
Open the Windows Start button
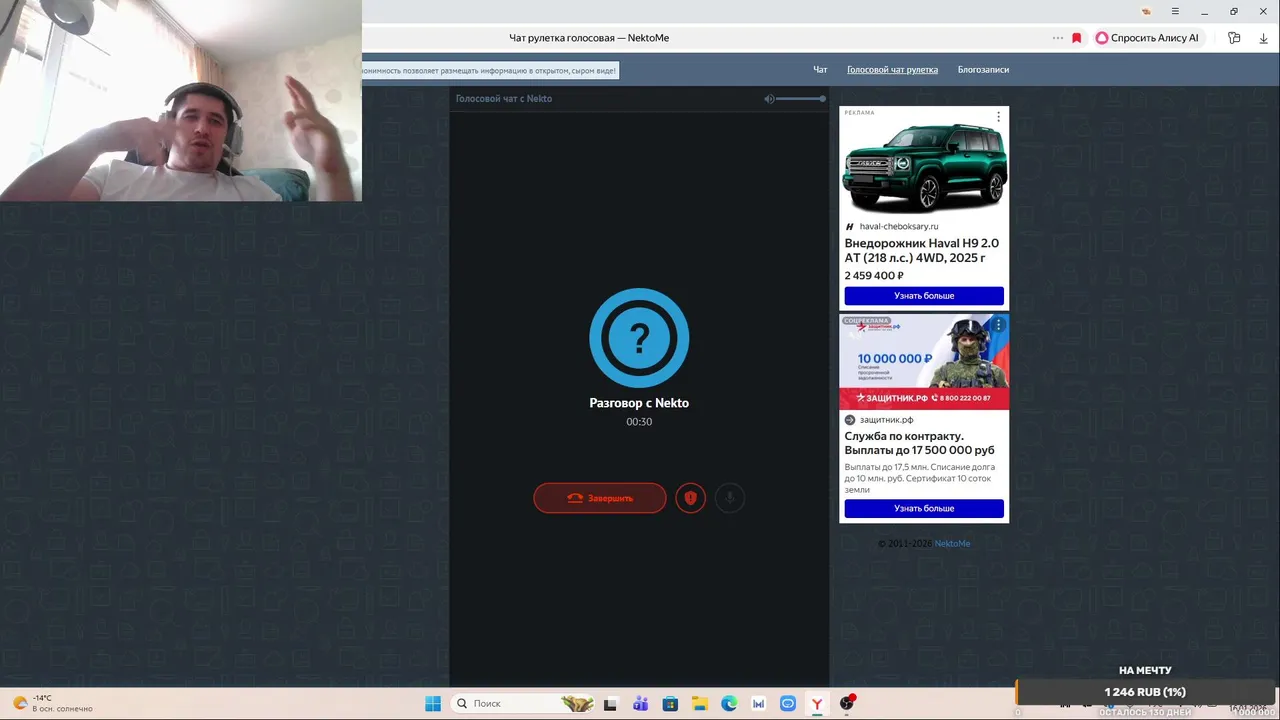(x=433, y=704)
